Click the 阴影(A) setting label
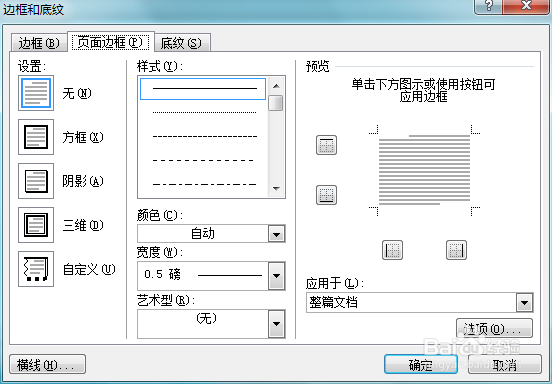 (83, 181)
